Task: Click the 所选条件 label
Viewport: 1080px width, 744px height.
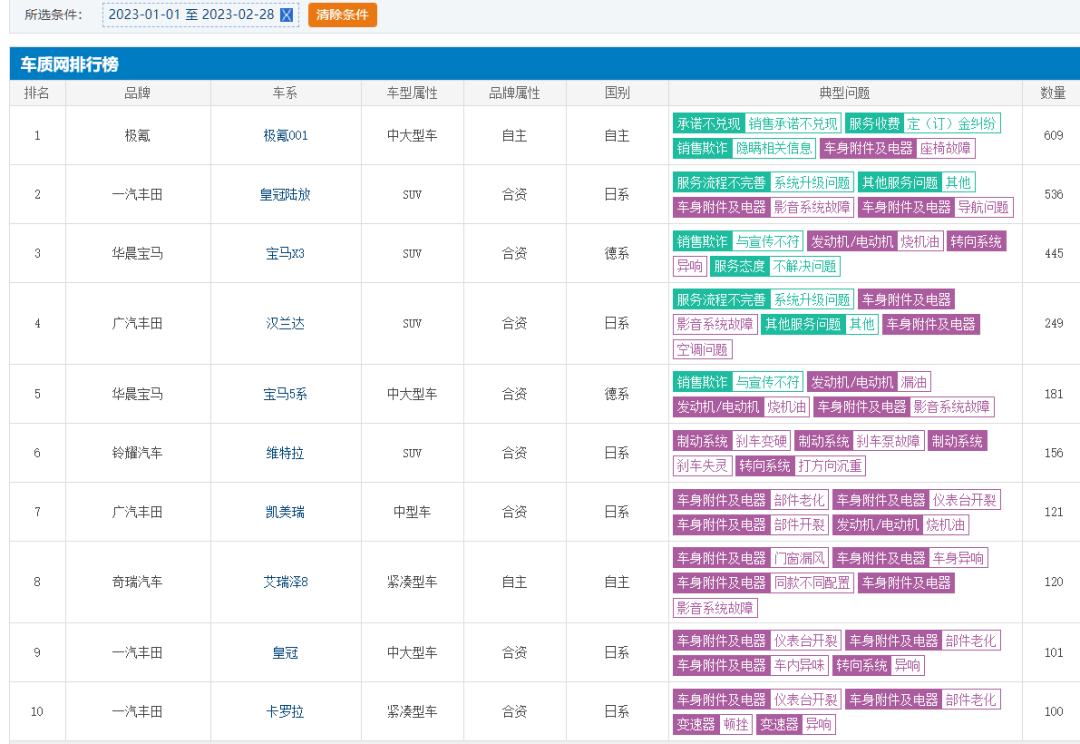Action: 53,14
